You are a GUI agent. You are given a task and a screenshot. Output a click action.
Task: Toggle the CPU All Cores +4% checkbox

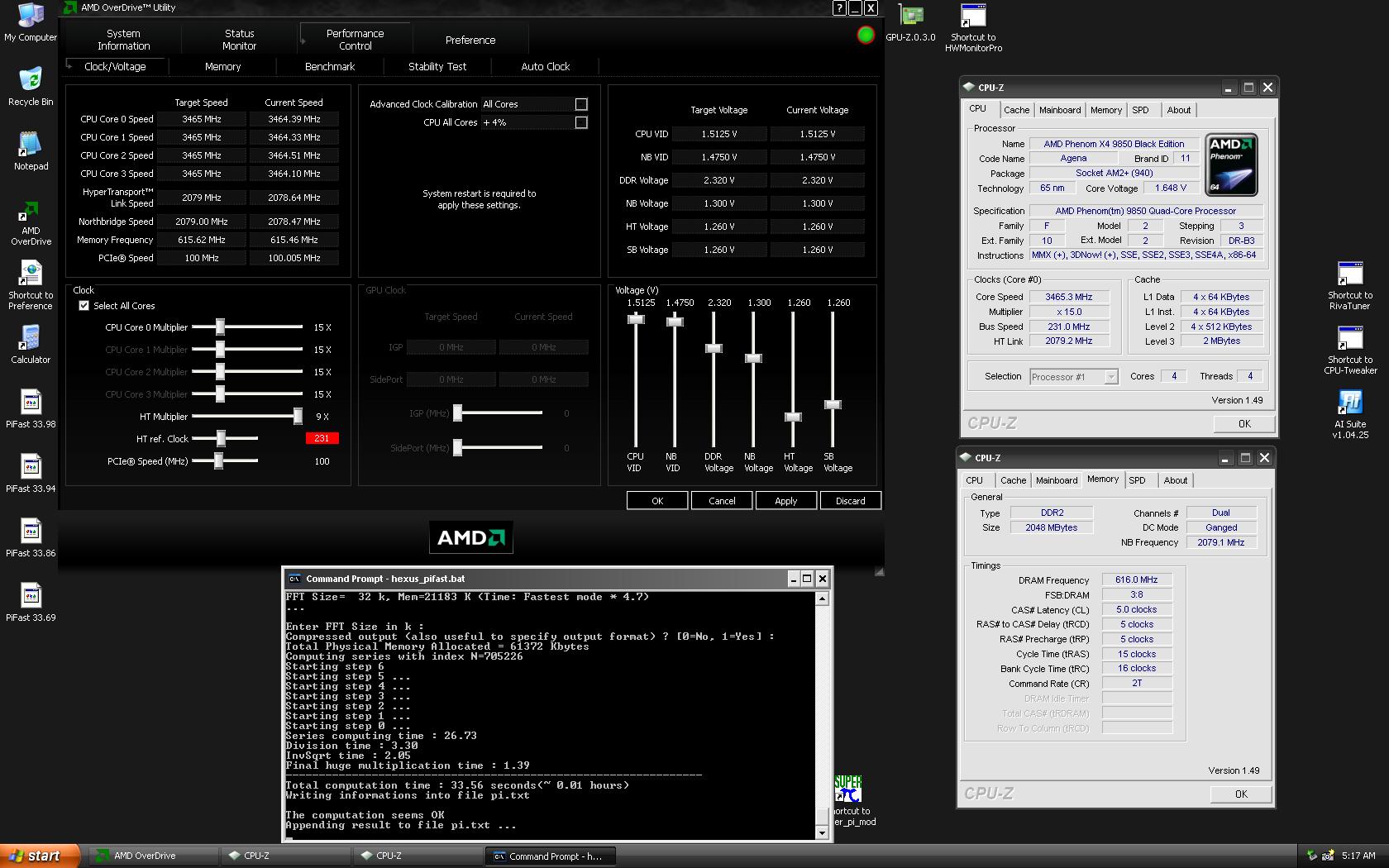coord(581,122)
